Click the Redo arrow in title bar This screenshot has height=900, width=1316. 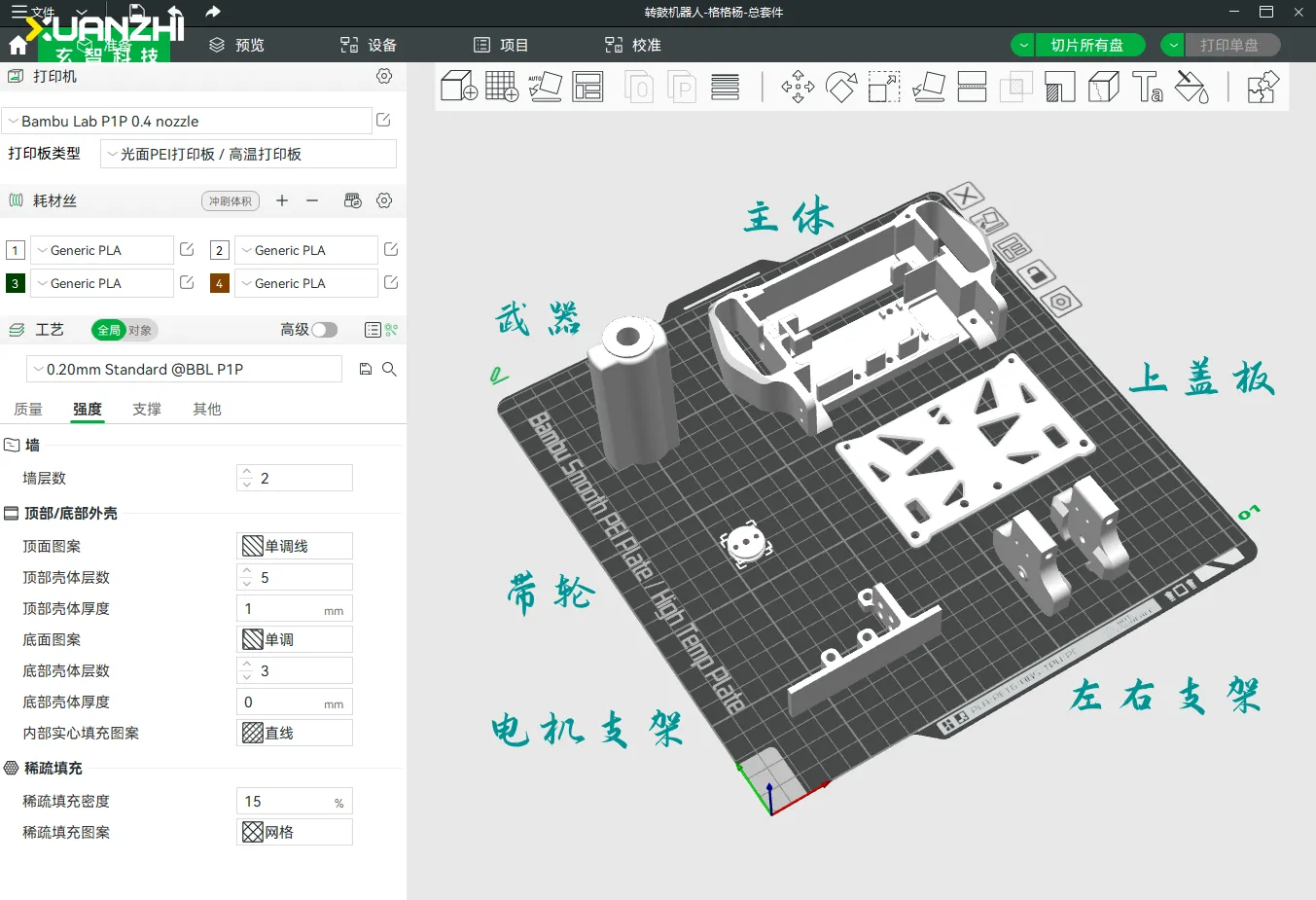[x=213, y=12]
